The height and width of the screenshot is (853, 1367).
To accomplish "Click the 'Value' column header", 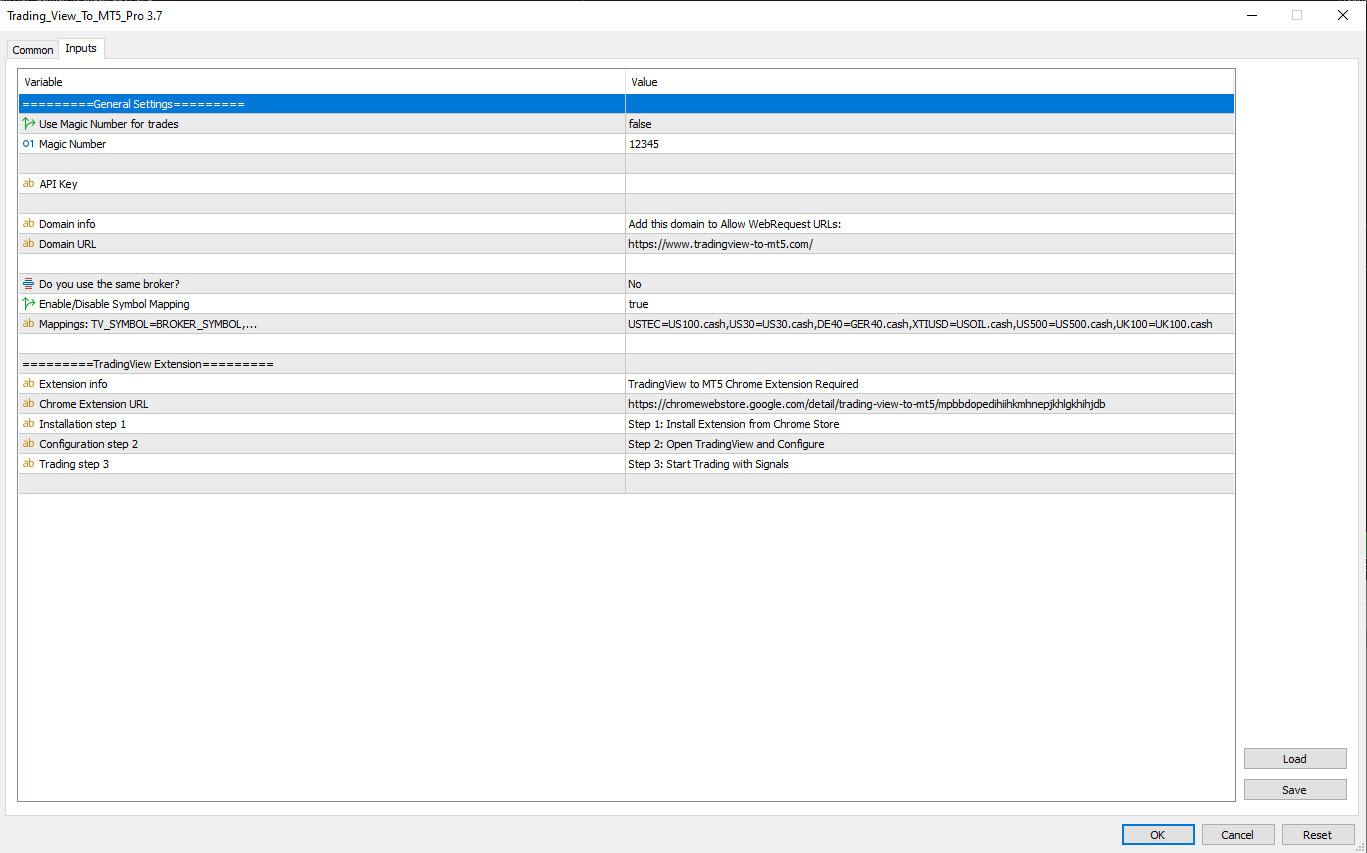I will click(930, 82).
